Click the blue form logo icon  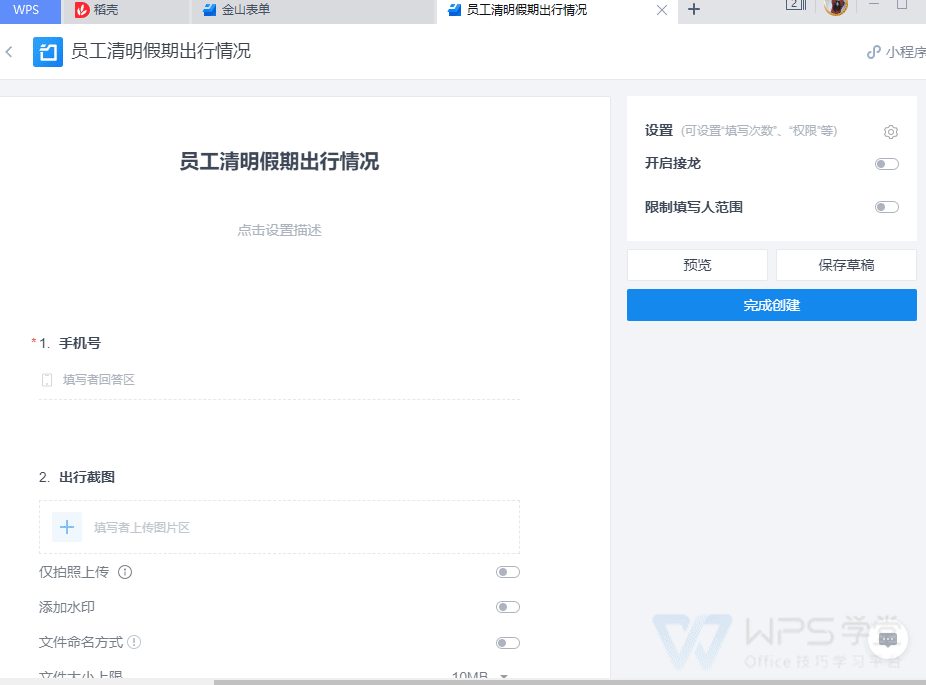48,52
